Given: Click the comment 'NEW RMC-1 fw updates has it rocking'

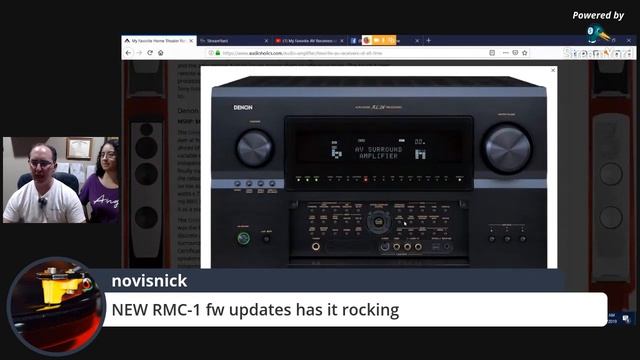Looking at the screenshot, I should [x=255, y=310].
